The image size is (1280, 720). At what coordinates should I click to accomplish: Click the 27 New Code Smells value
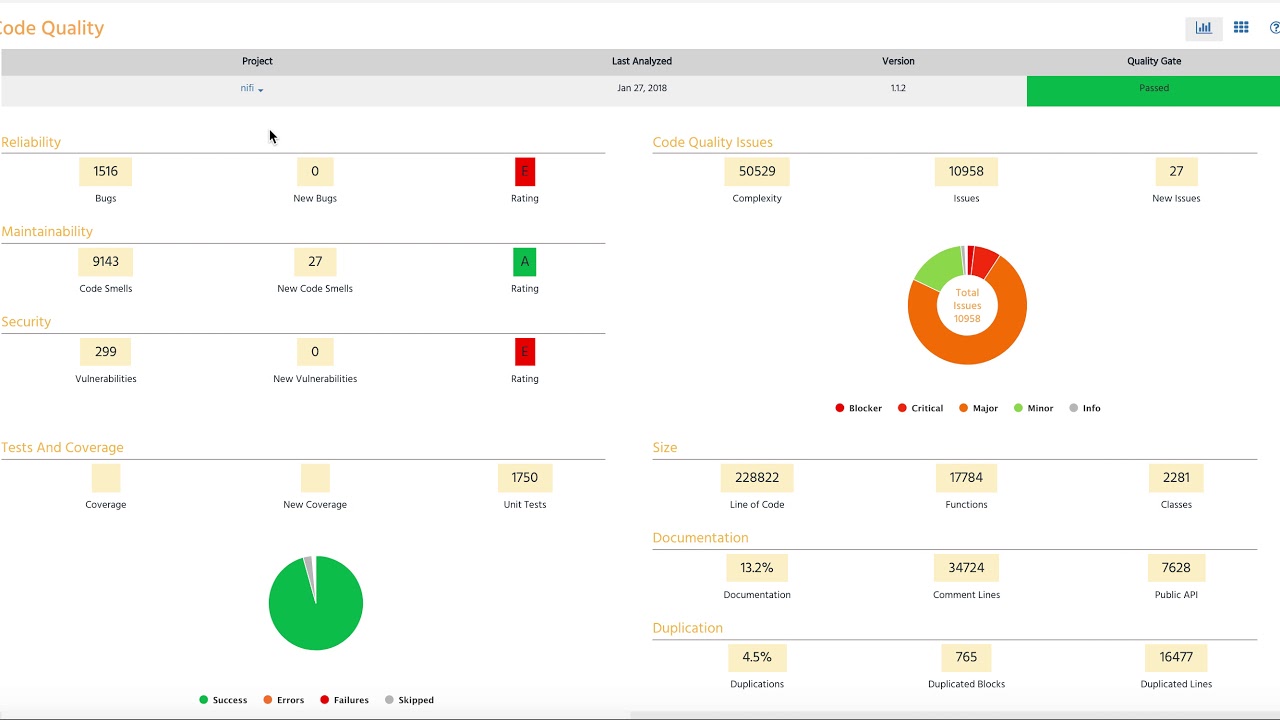click(x=315, y=262)
